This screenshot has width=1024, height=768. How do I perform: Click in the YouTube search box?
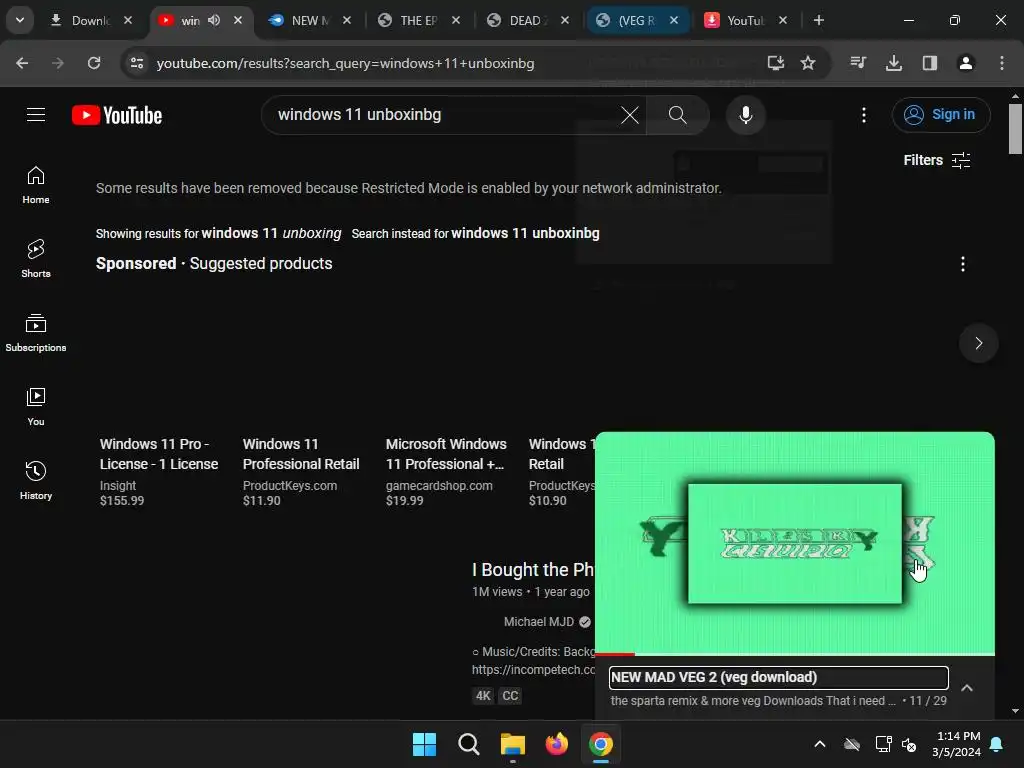coord(444,115)
